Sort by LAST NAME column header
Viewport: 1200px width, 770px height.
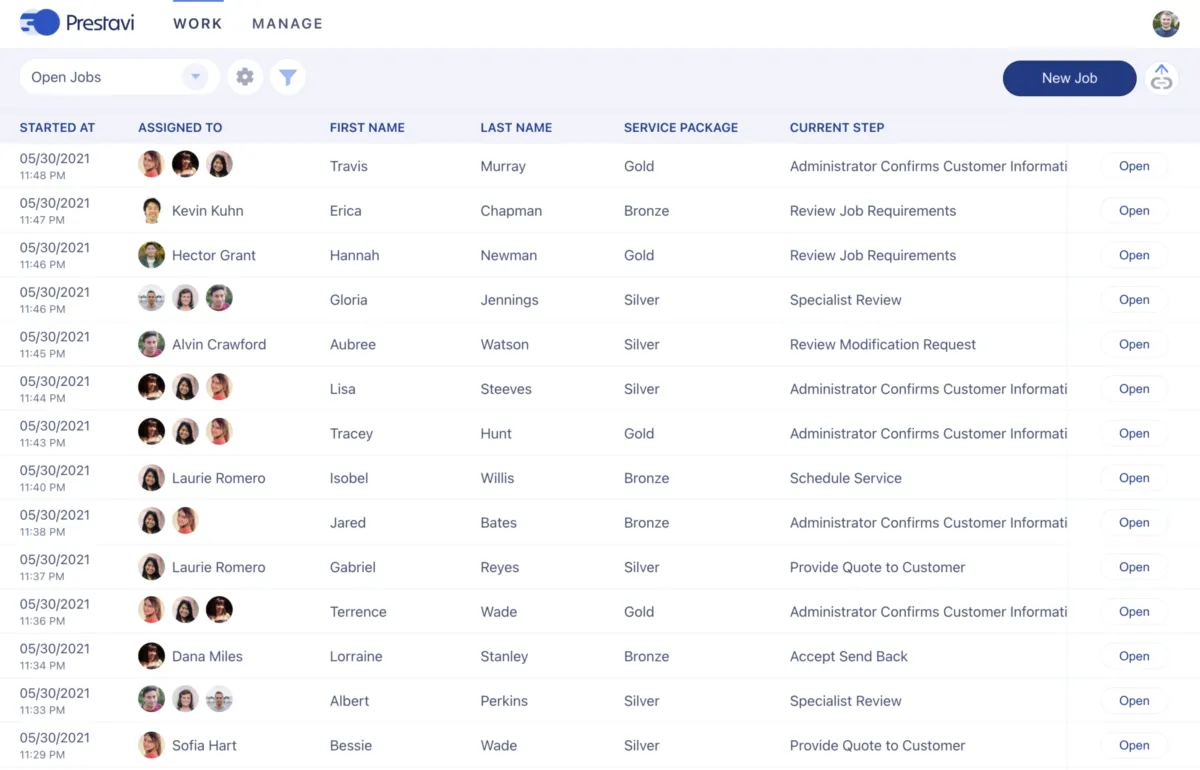(516, 127)
